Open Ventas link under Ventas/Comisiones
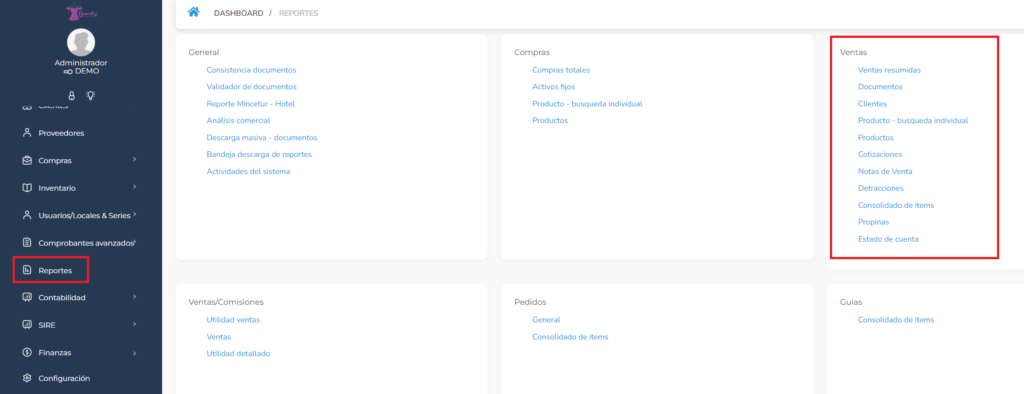 219,337
